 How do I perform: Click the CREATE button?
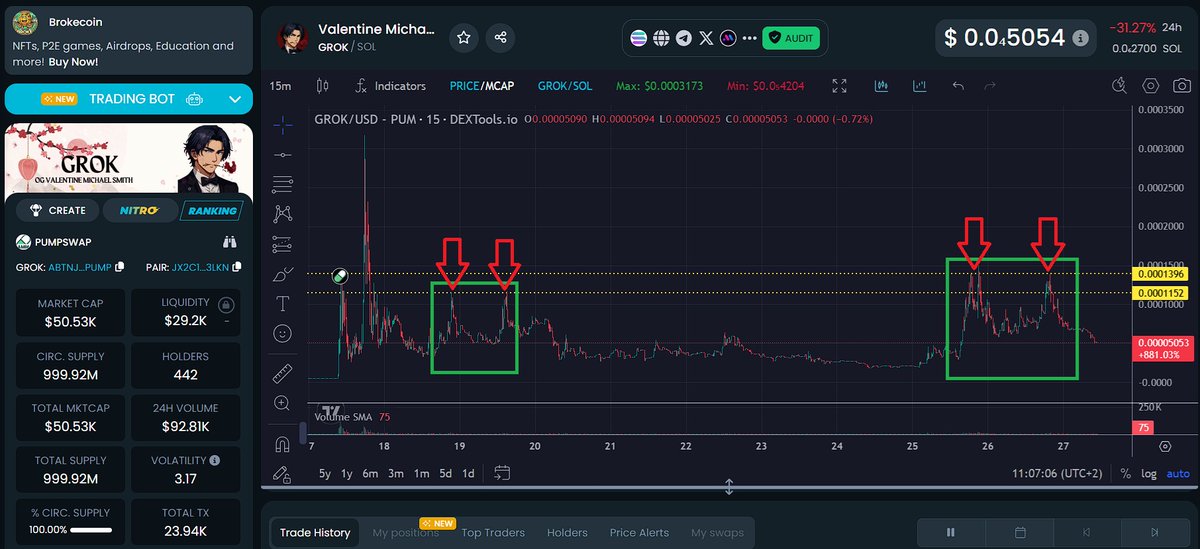[58, 210]
